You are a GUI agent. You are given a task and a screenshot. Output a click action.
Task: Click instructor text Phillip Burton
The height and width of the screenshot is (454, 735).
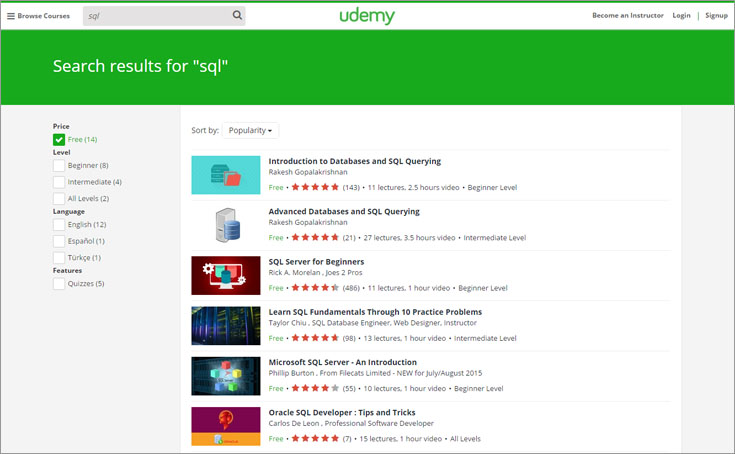point(291,373)
